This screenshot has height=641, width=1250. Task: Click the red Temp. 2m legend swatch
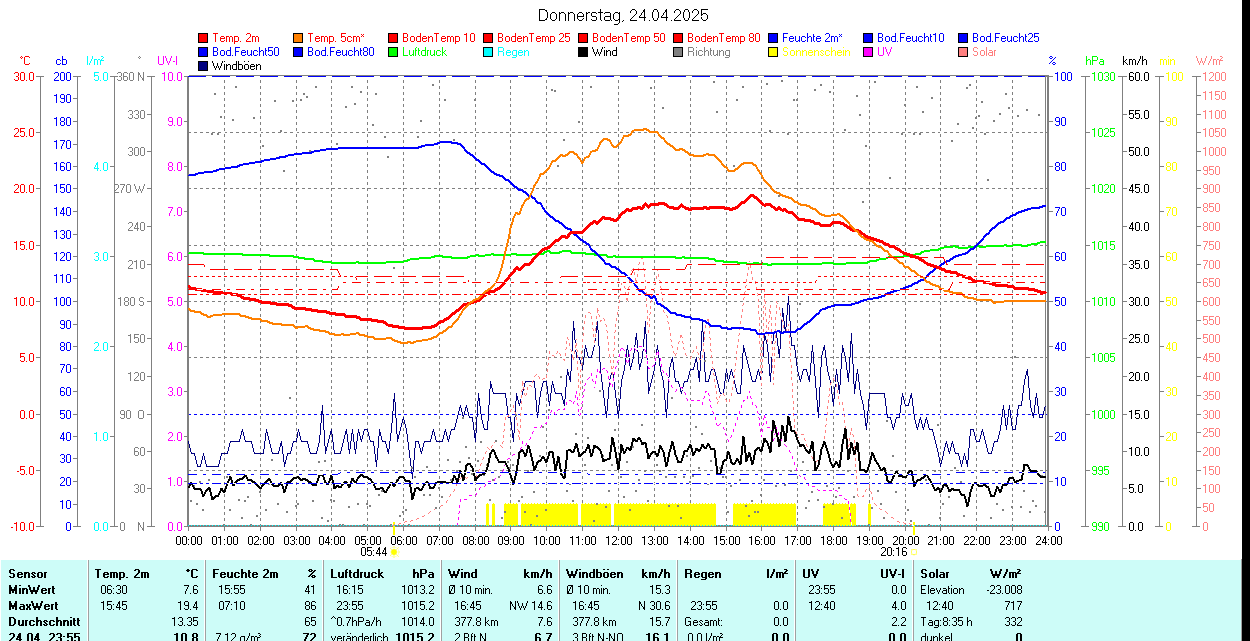pyautogui.click(x=204, y=37)
